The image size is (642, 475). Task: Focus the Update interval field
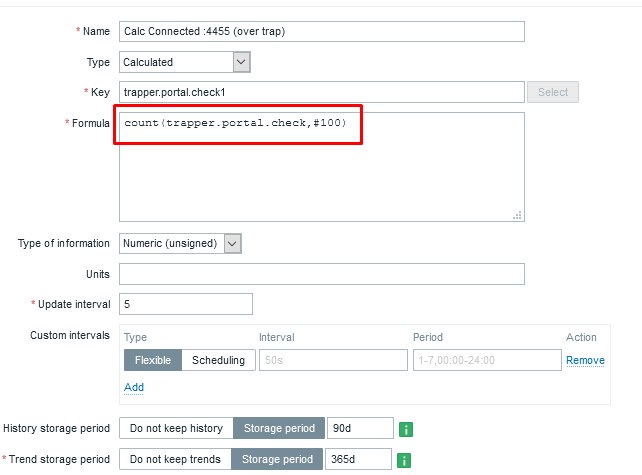point(186,304)
